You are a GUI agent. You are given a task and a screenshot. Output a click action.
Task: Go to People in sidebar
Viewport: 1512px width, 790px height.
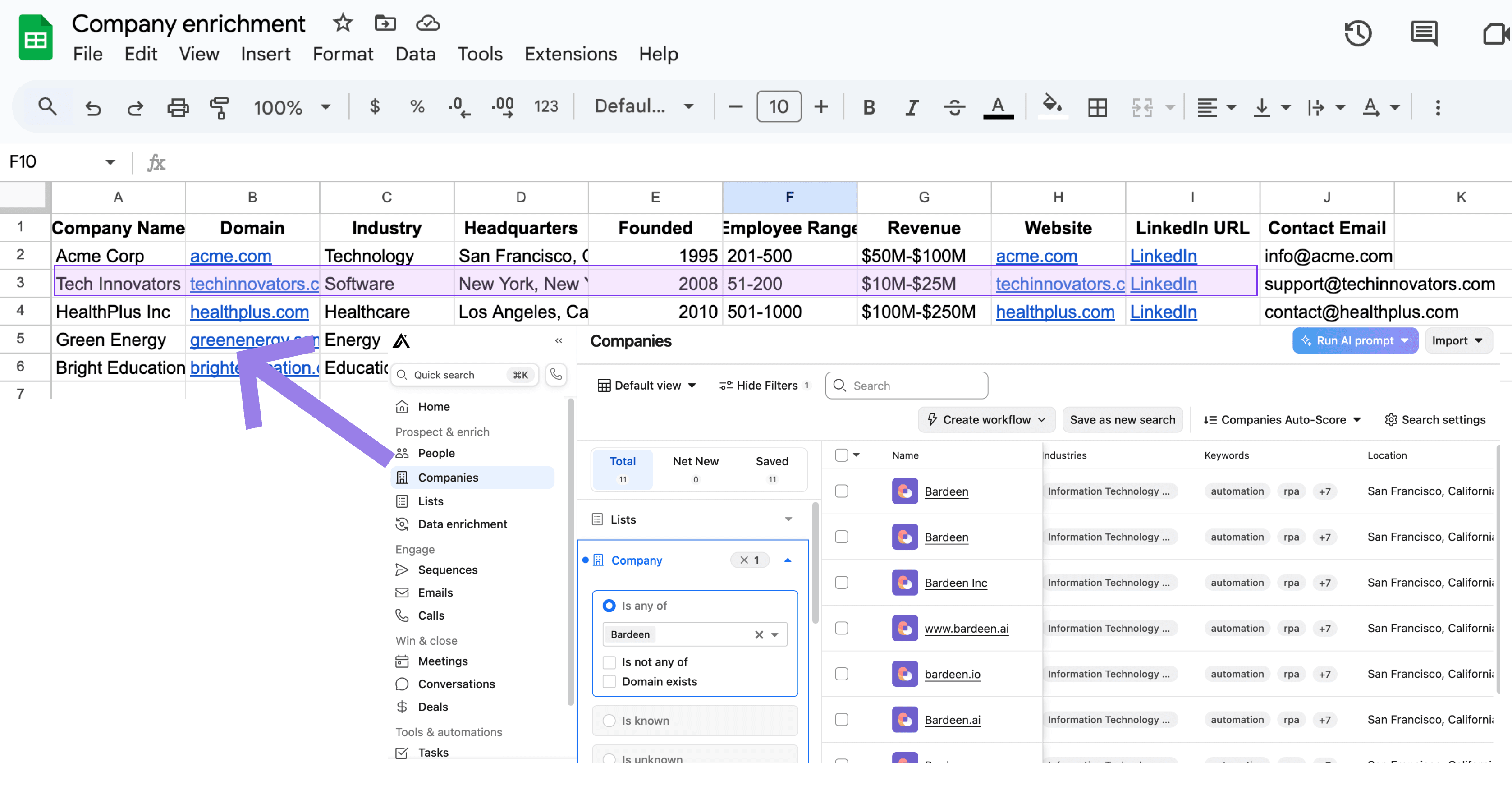[435, 453]
